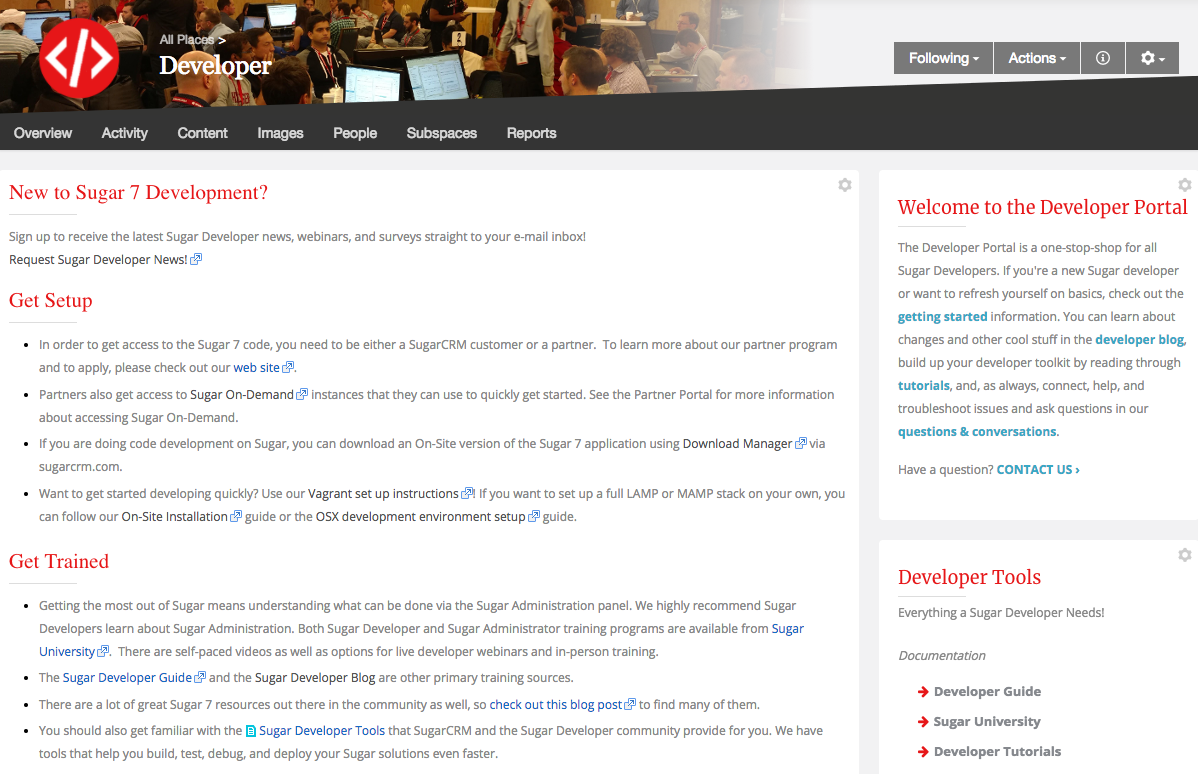Open Vagrant set up instructions link
Screen dimensions: 1198x774
[x=383, y=493]
